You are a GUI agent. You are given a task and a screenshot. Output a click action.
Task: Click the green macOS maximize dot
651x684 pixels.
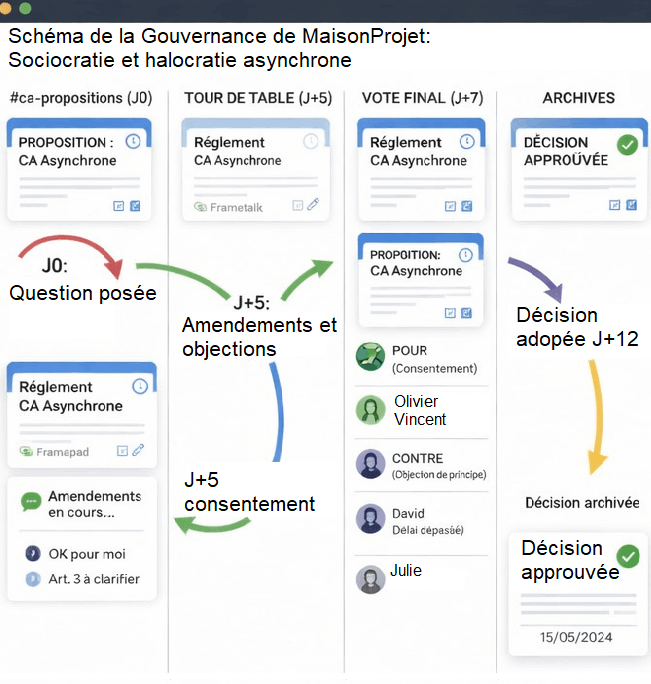click(27, 8)
